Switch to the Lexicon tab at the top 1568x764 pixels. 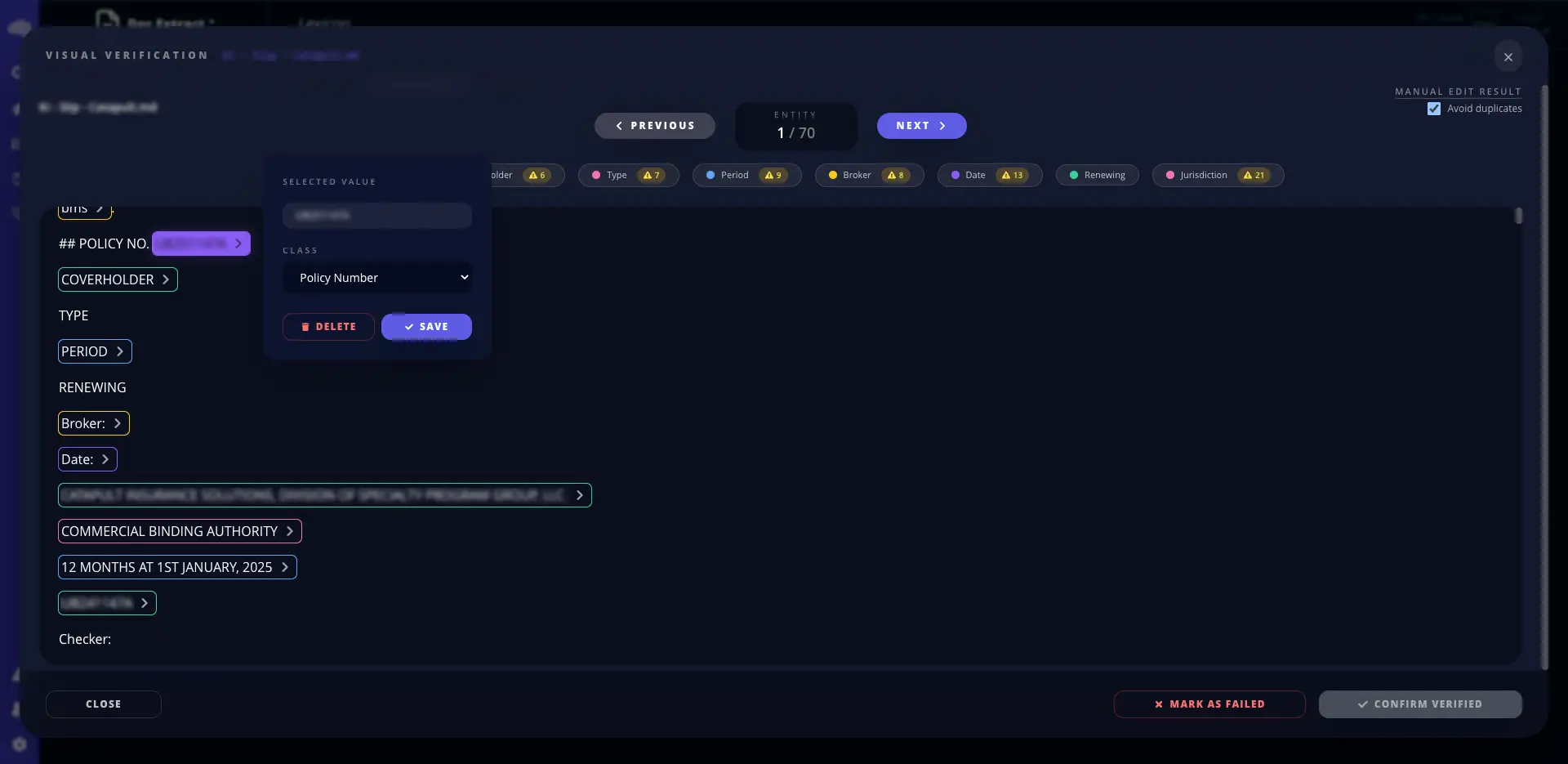[324, 23]
